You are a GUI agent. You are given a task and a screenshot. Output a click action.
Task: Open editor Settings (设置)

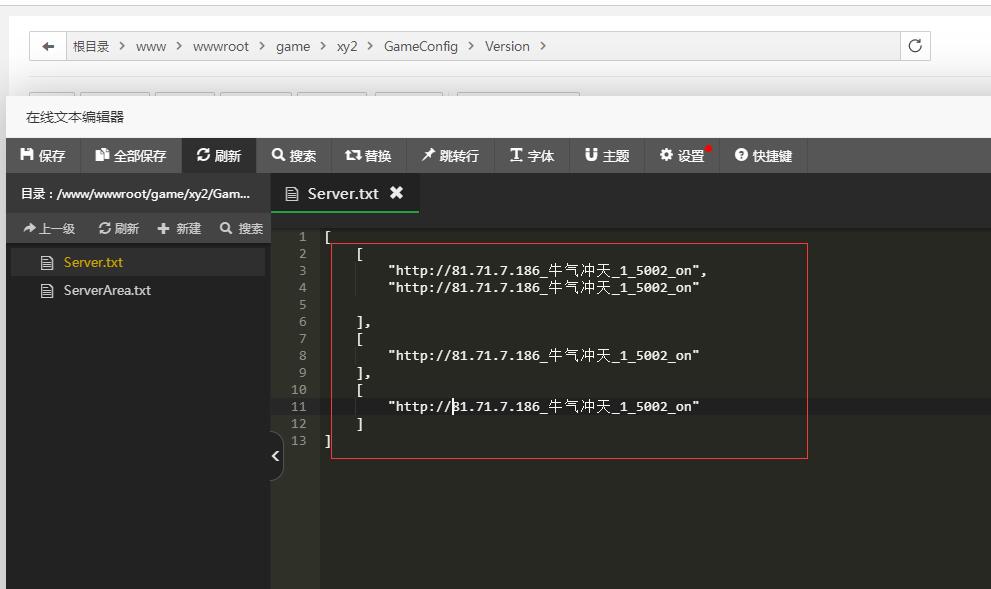click(x=682, y=156)
